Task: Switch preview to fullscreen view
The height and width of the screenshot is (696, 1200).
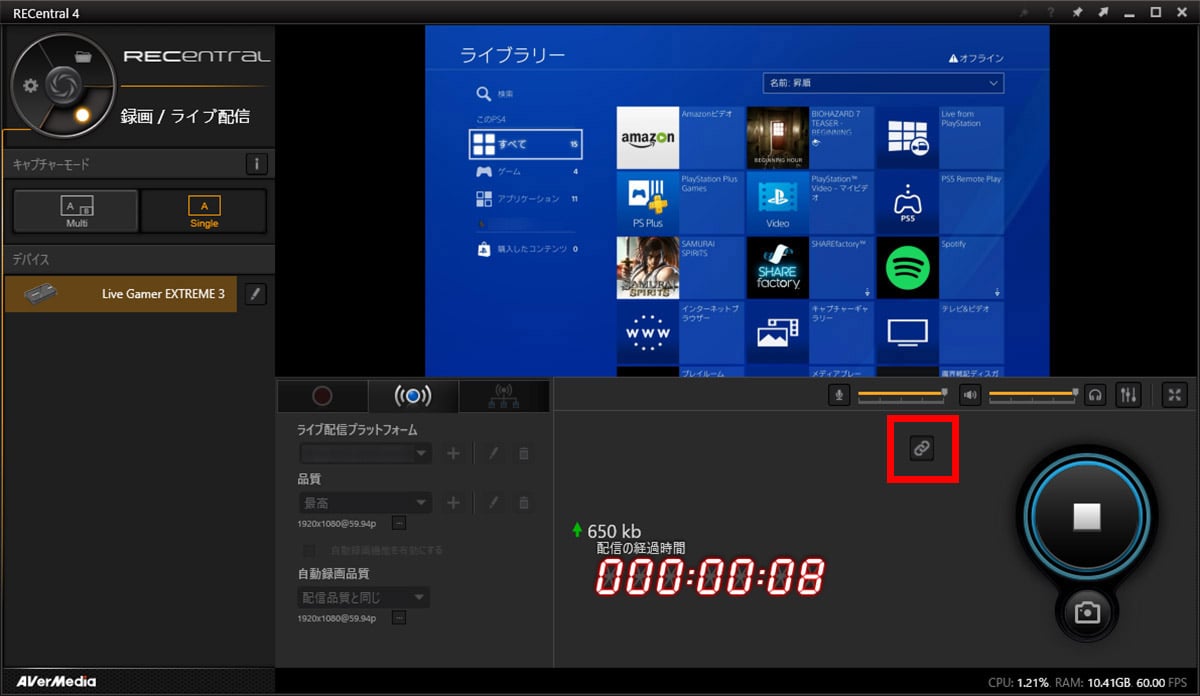Action: (x=1176, y=395)
